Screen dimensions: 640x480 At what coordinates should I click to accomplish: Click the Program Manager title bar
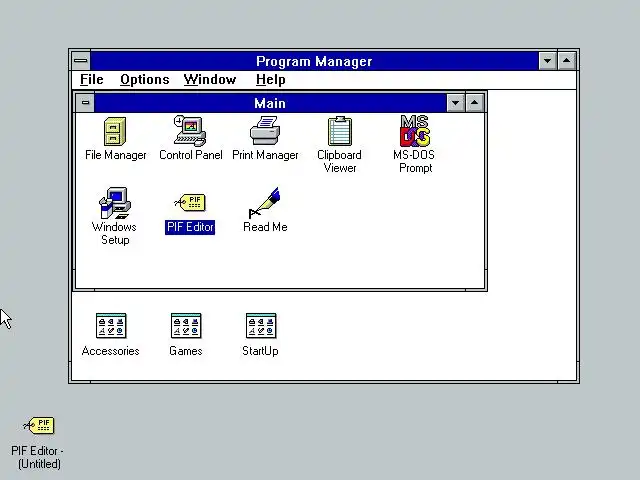click(314, 61)
